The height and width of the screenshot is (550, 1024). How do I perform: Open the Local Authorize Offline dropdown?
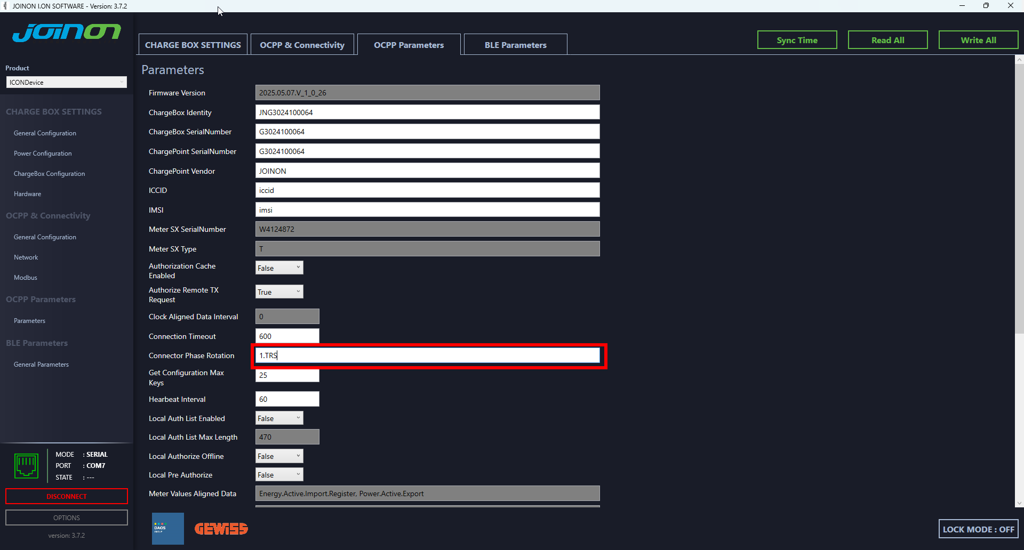click(x=279, y=456)
